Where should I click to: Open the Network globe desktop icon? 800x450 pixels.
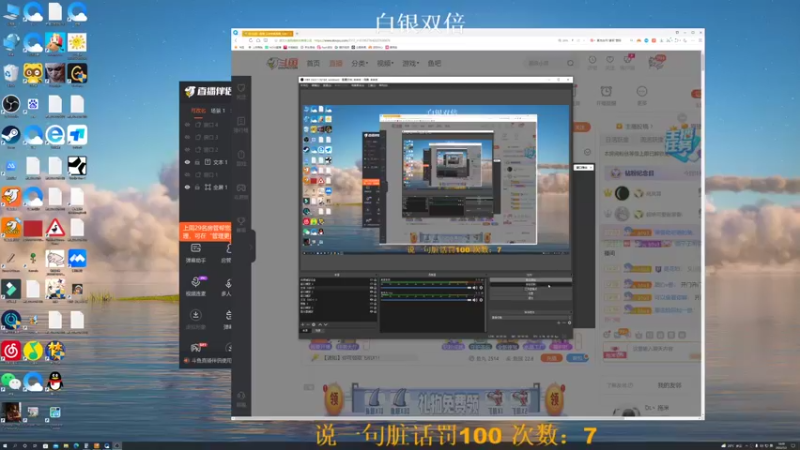[11, 43]
